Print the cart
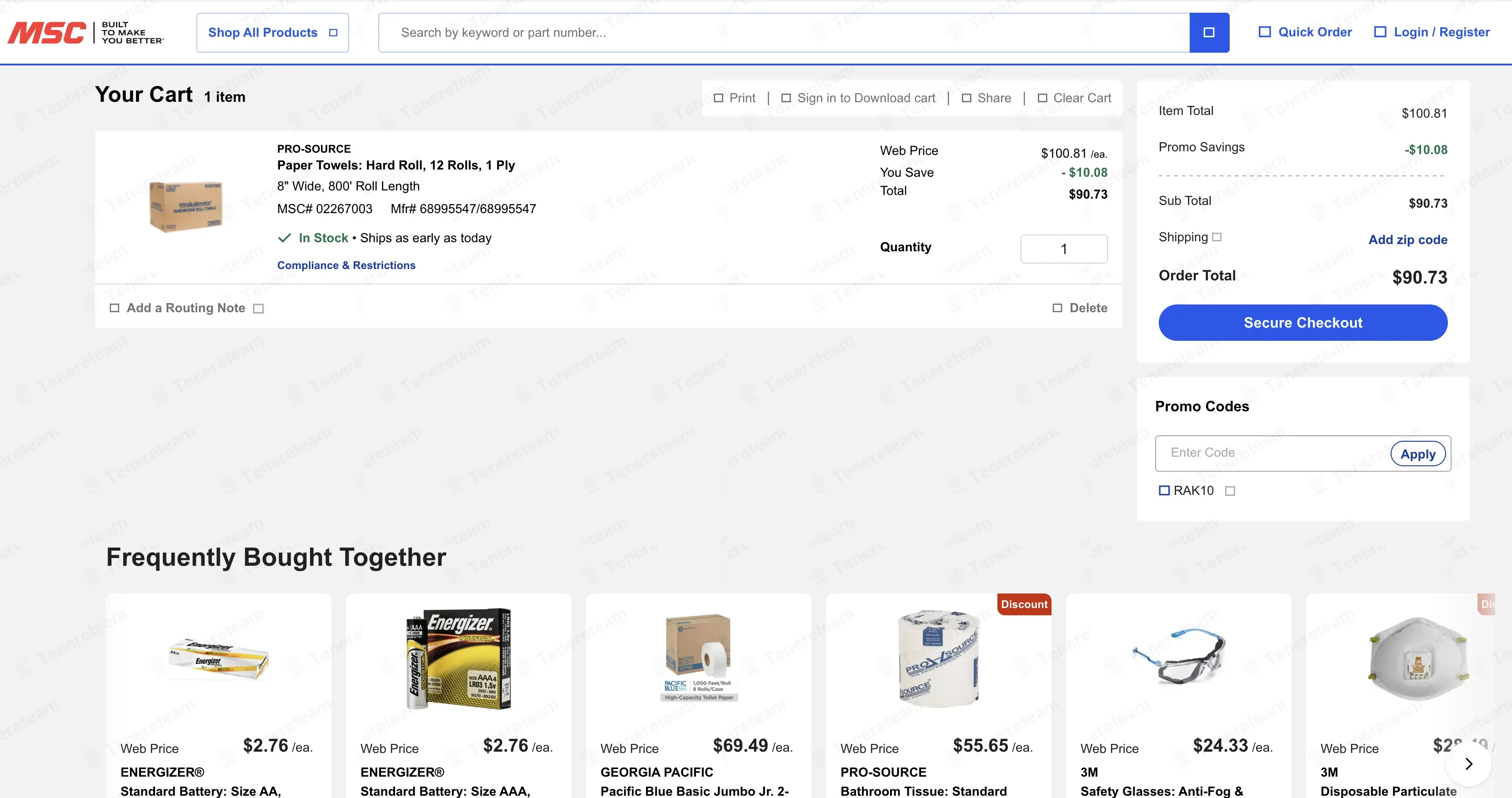Screen dimensions: 1512x798 (x=734, y=98)
